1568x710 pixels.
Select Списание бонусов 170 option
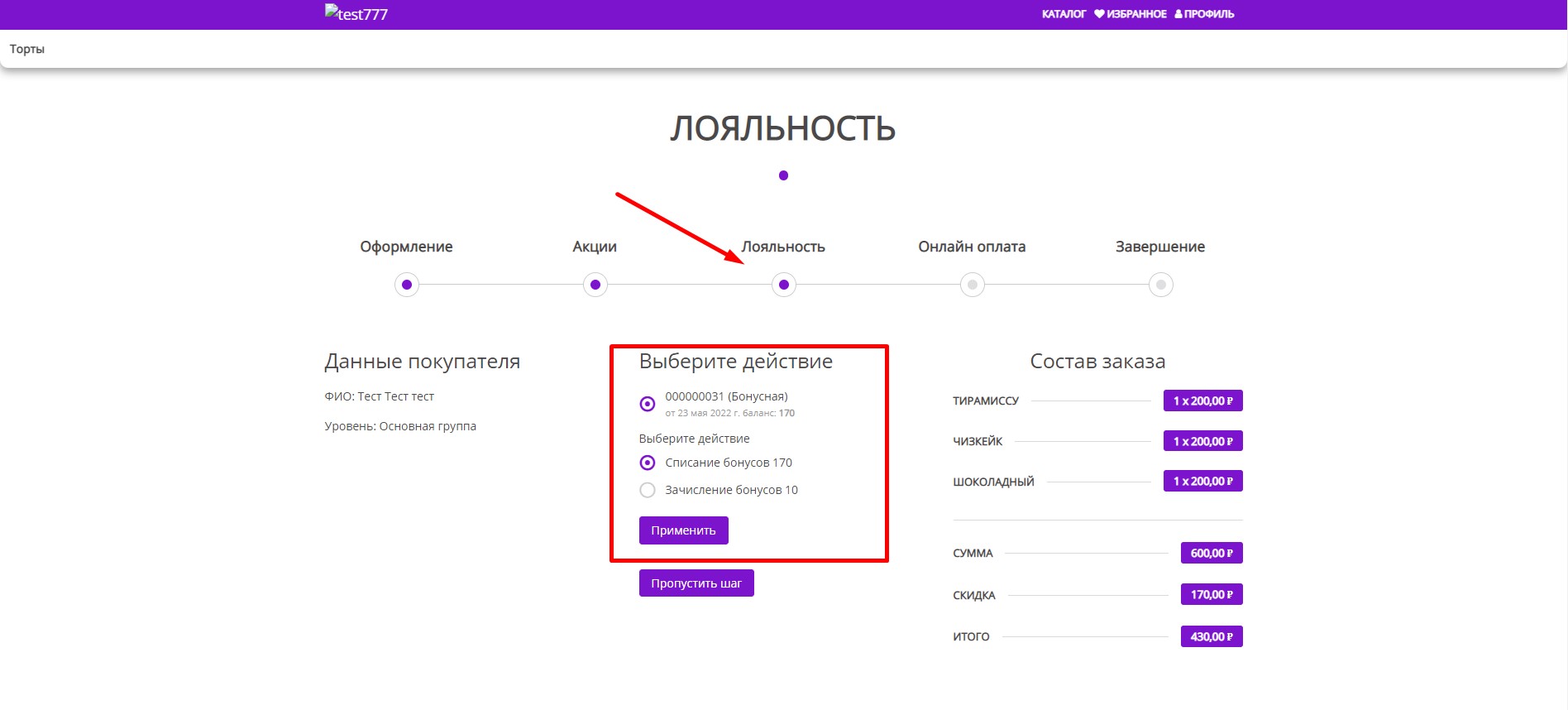point(648,463)
